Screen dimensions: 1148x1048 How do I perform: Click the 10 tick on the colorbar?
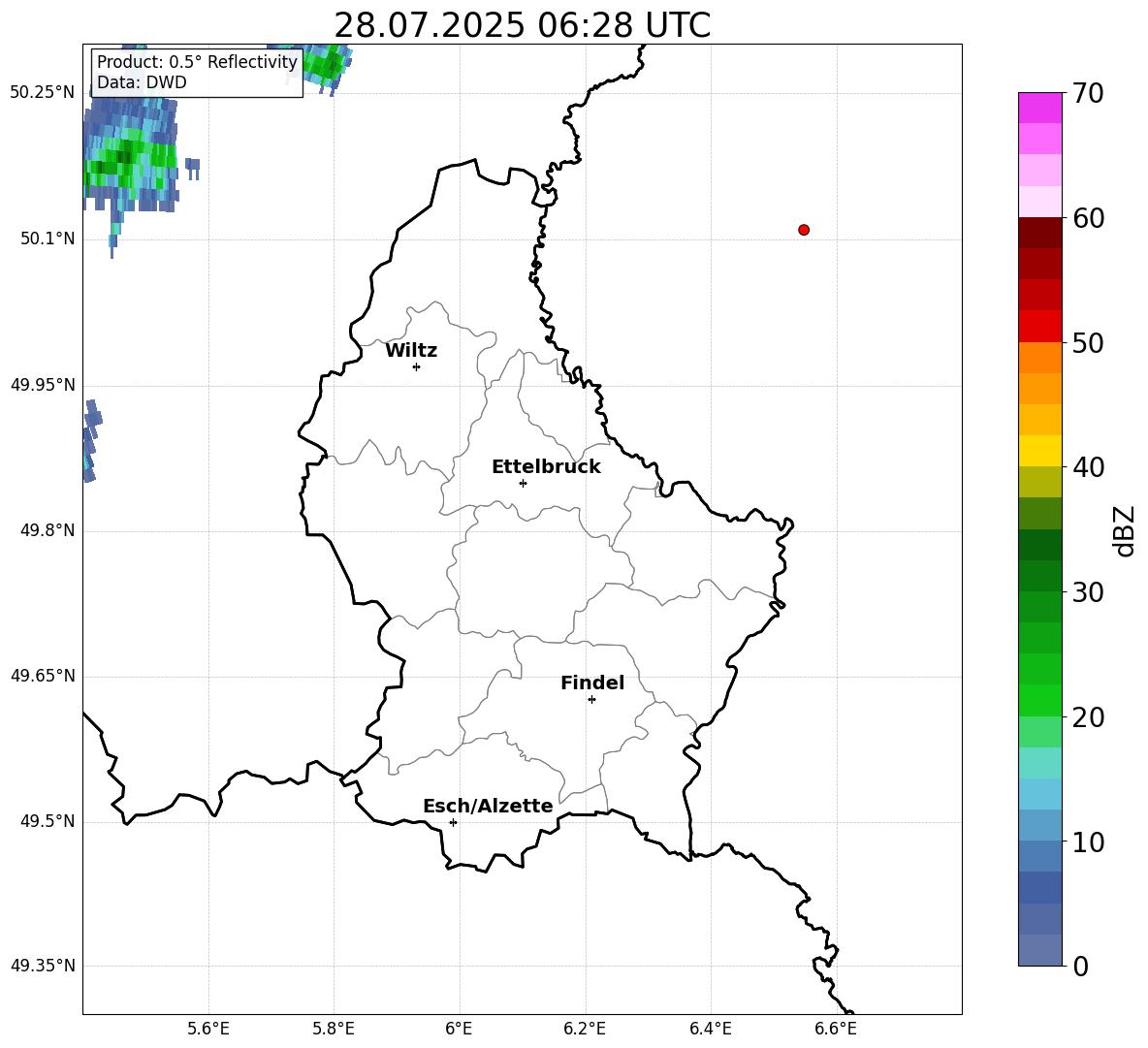1087,842
